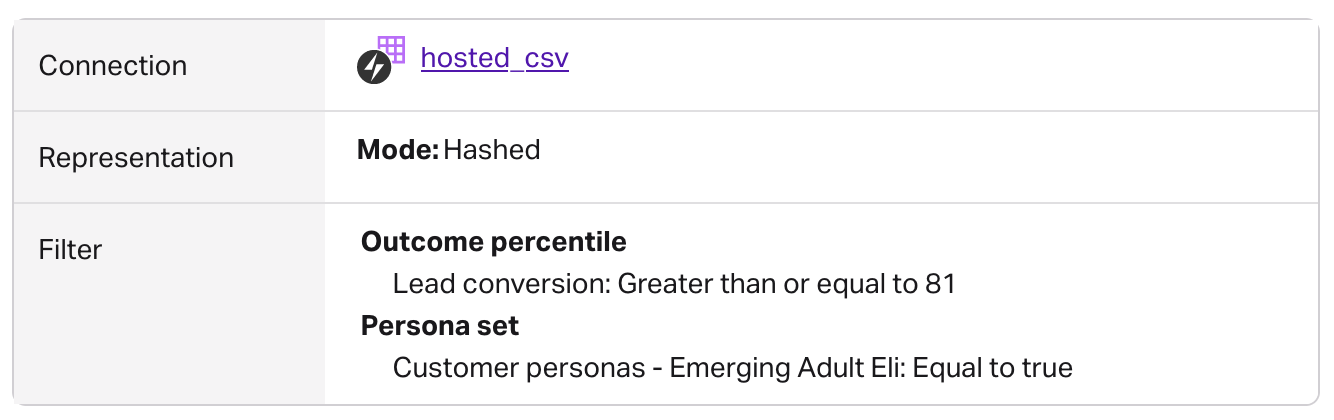1334x420 pixels.
Task: Click the hosted_csv connection link
Action: point(494,59)
